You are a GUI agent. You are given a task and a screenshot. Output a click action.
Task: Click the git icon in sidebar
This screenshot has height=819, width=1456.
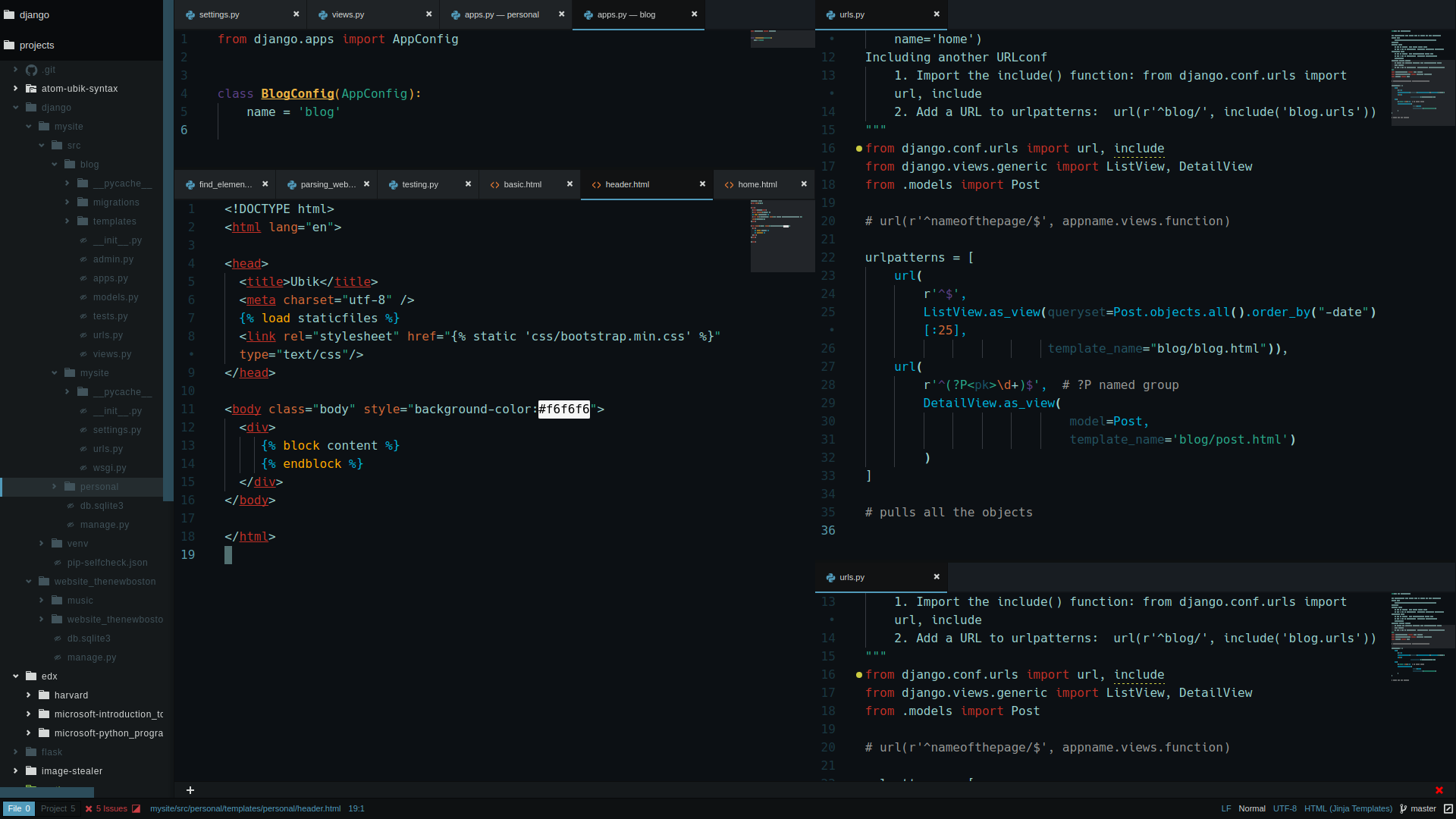click(32, 68)
